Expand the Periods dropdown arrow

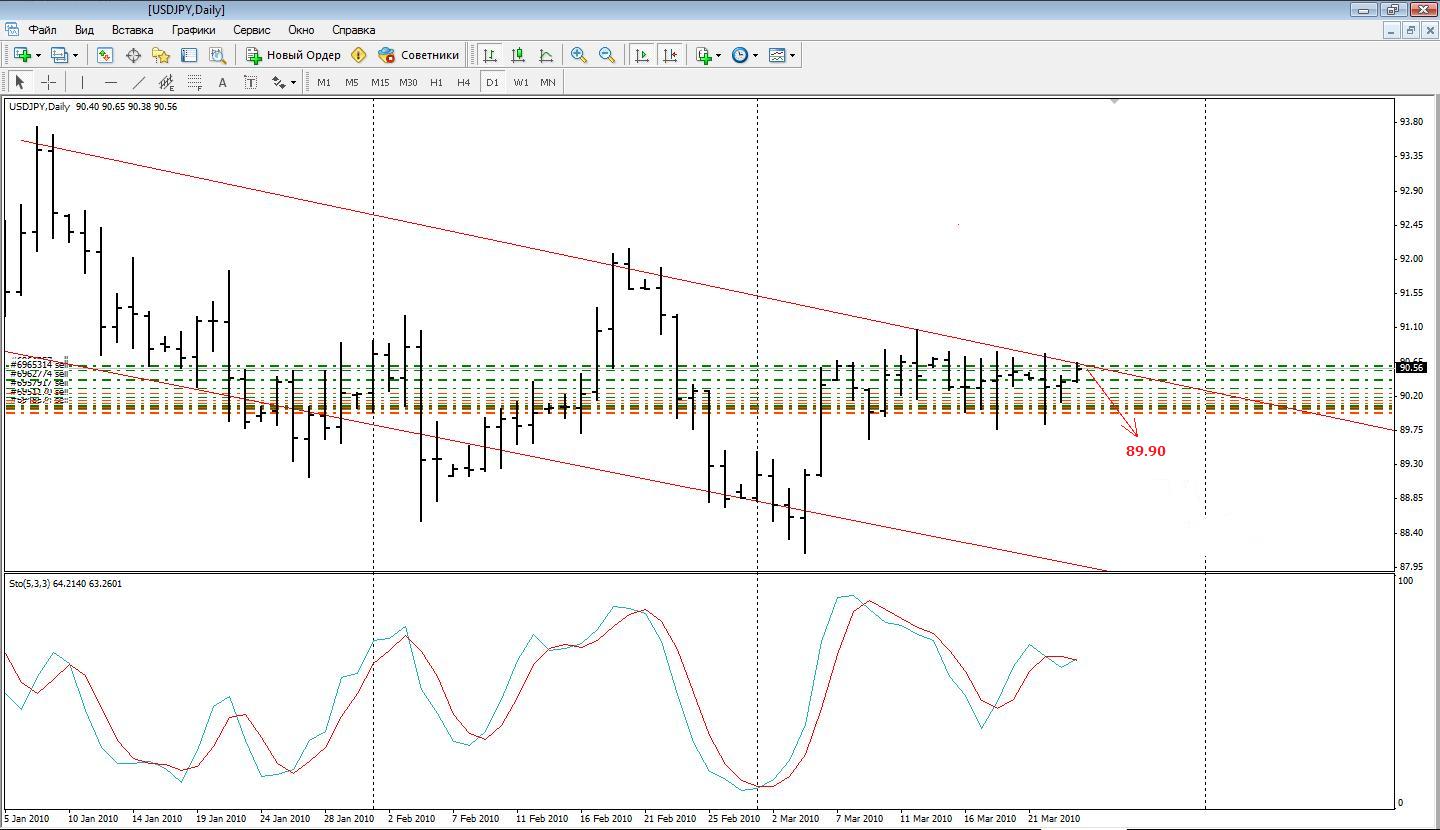click(x=755, y=55)
